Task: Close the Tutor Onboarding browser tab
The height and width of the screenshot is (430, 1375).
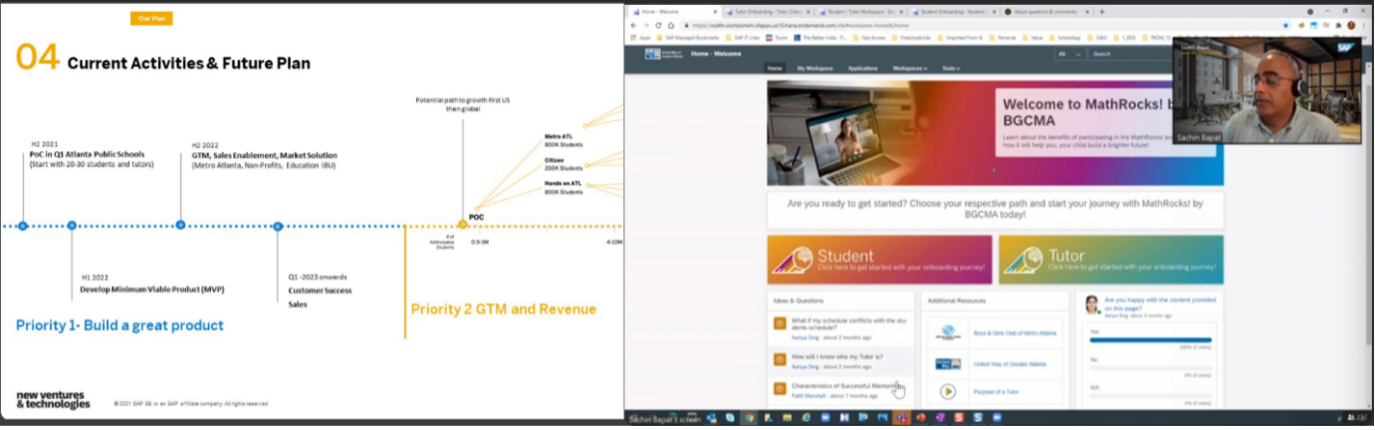Action: point(808,12)
